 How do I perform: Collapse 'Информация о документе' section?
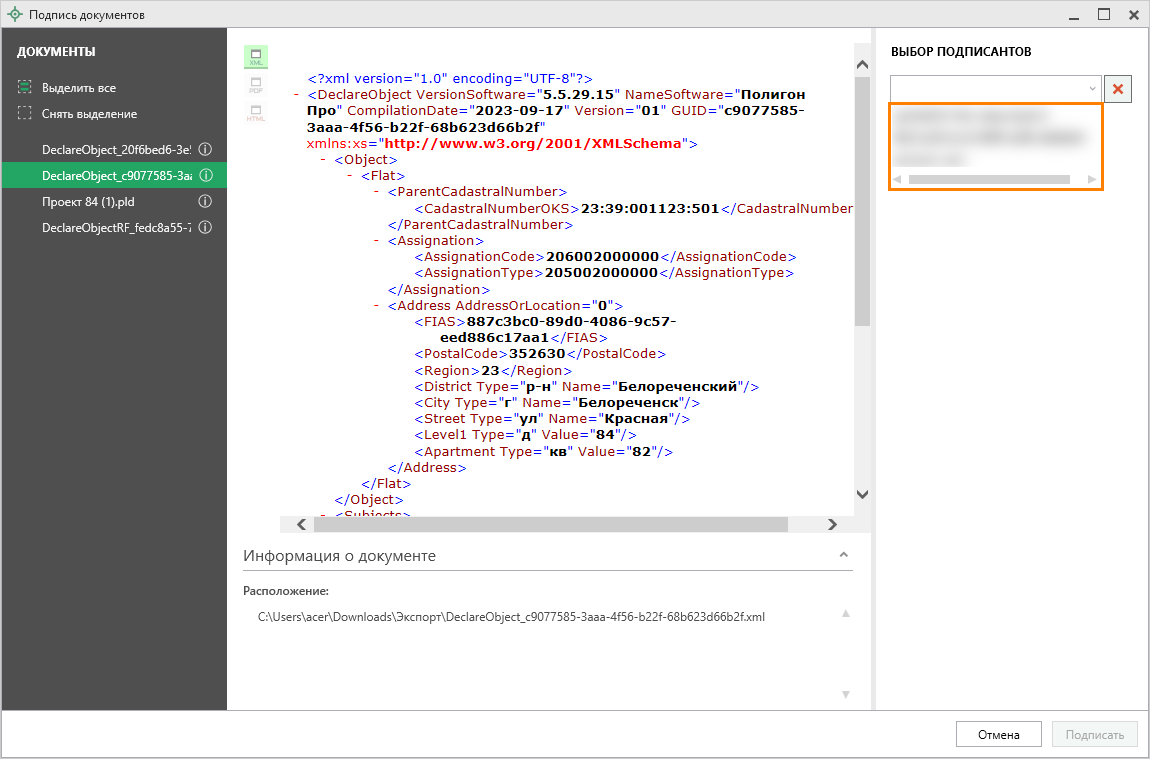[843, 555]
